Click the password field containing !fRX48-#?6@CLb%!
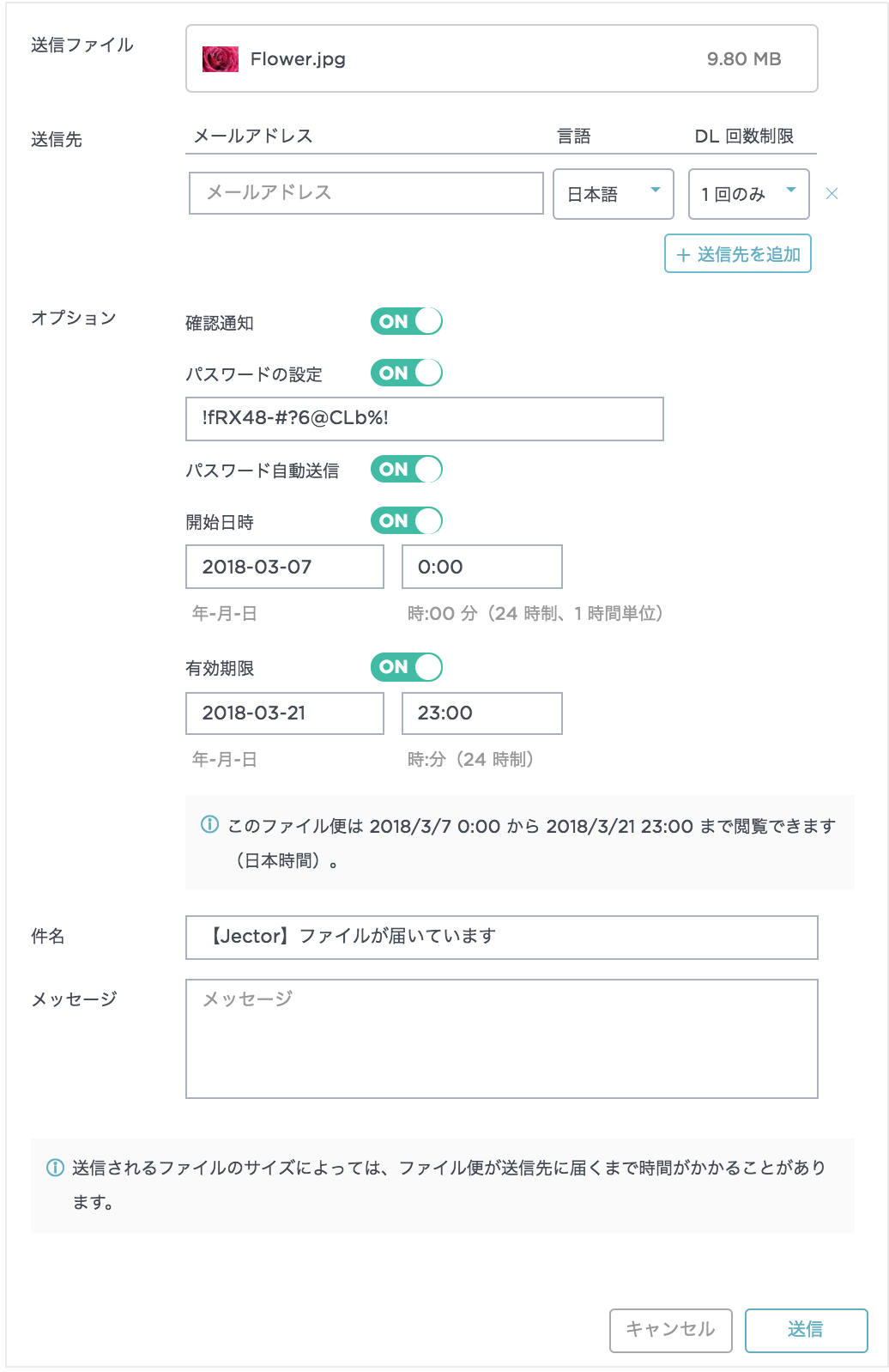Screen dimensions: 889x1372 point(425,419)
